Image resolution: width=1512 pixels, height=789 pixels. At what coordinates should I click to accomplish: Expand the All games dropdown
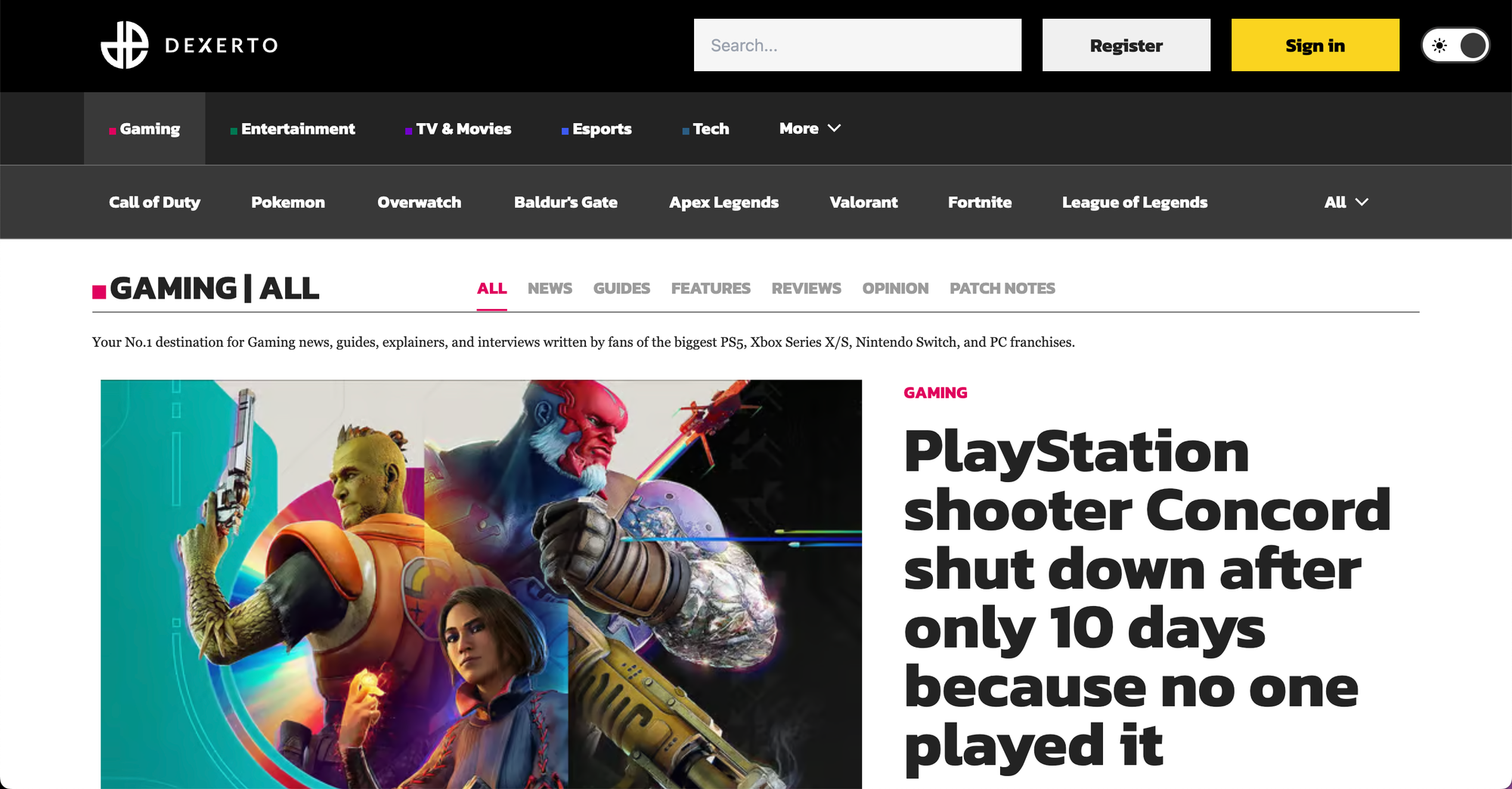[x=1346, y=202]
